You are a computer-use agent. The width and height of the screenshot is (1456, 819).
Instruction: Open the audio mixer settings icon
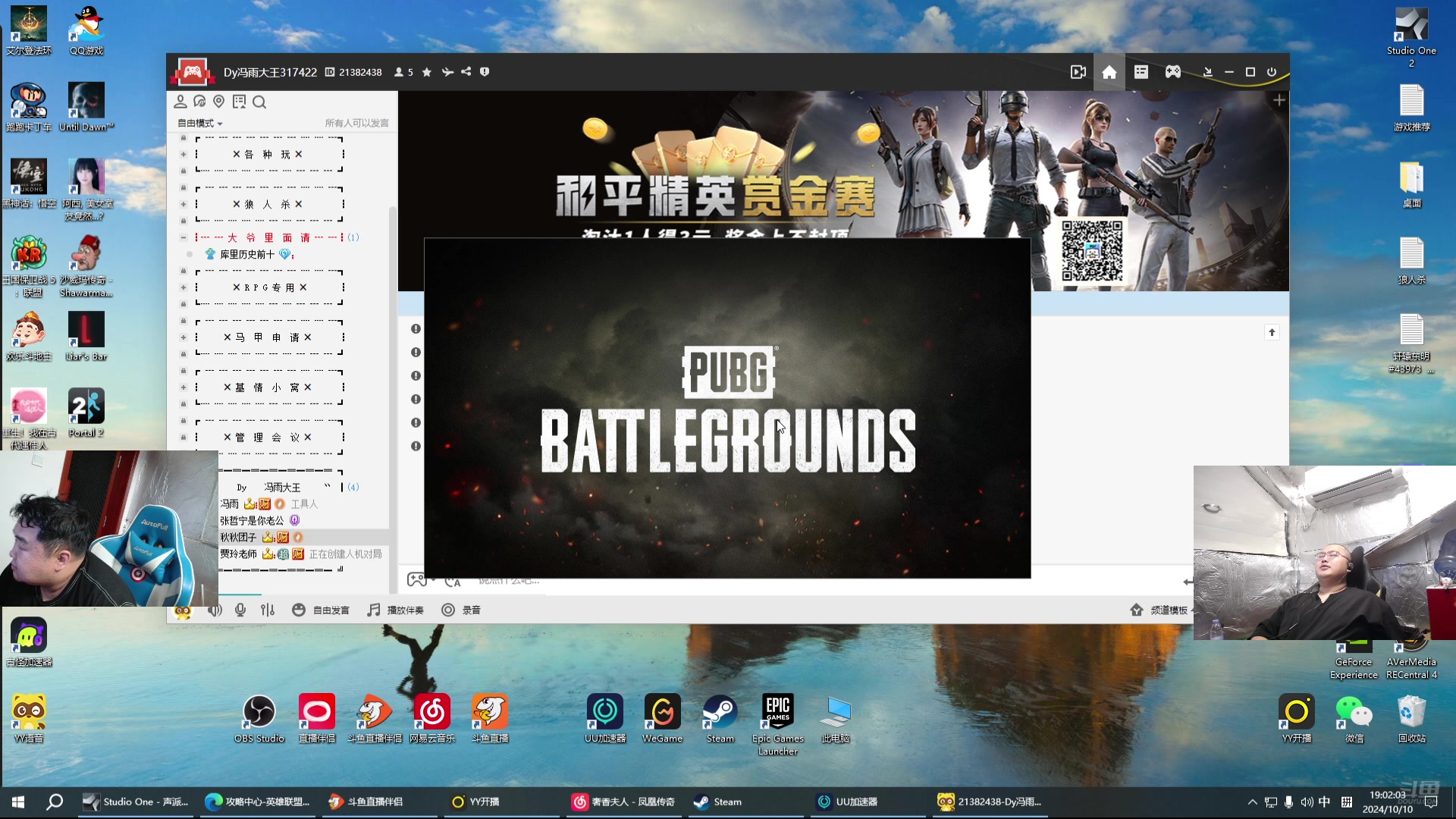[267, 610]
